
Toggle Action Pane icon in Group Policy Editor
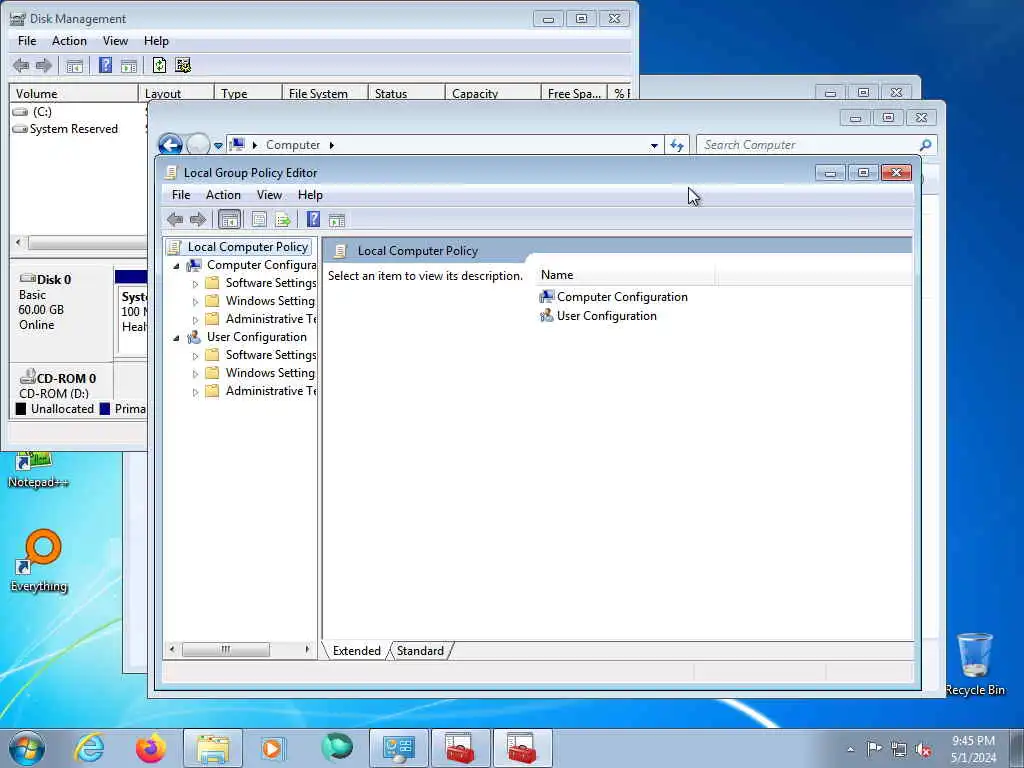[337, 220]
